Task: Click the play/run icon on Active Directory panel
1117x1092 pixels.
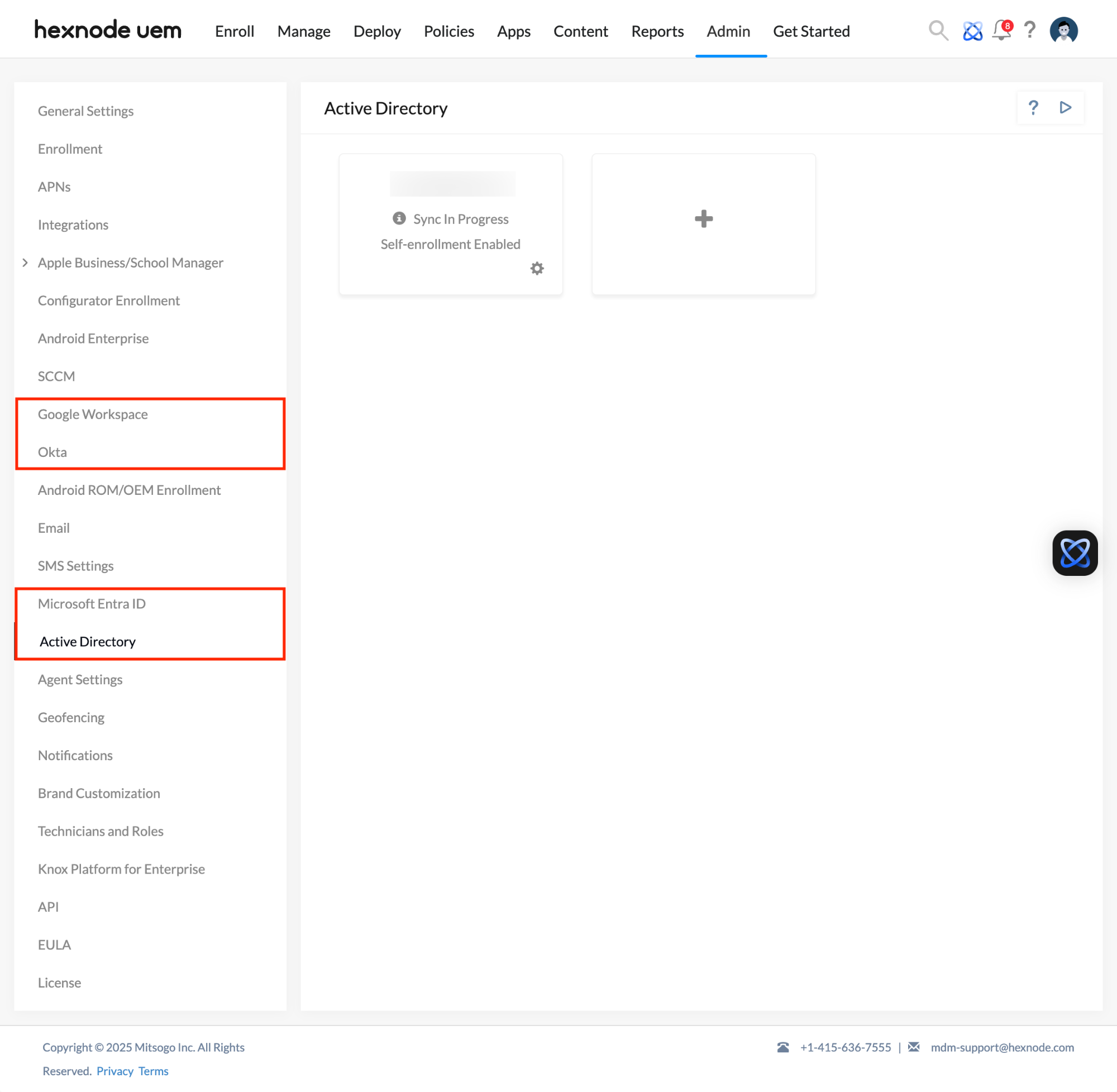Action: point(1066,108)
